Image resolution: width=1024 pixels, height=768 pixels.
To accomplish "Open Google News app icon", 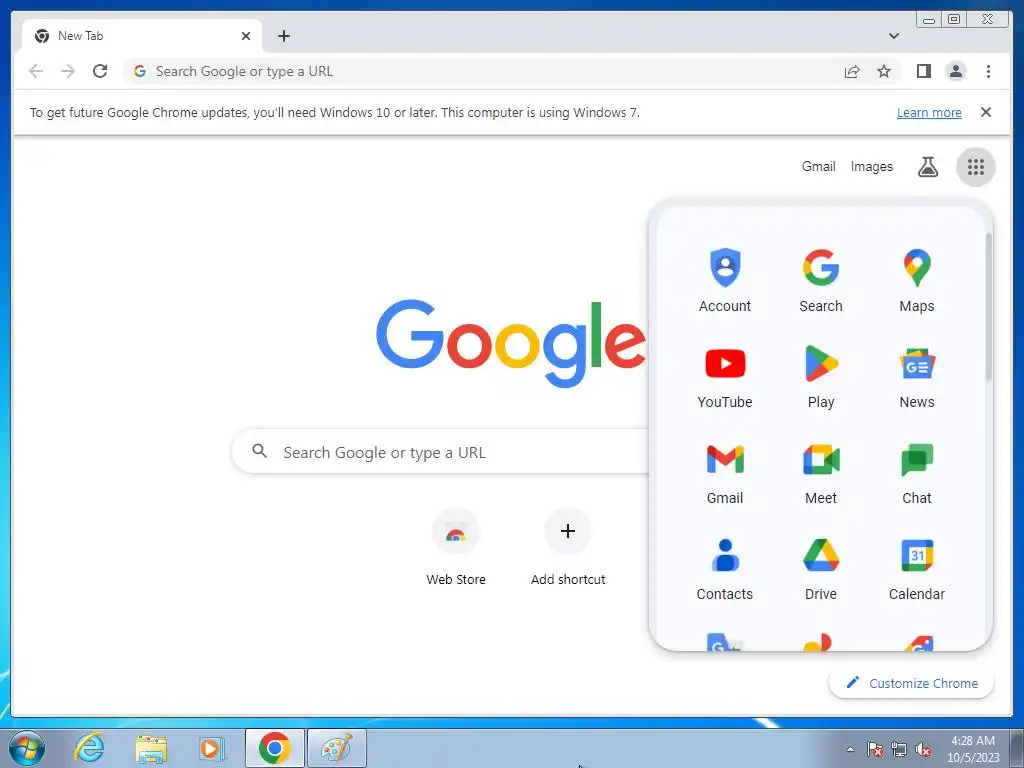I will coord(917,376).
